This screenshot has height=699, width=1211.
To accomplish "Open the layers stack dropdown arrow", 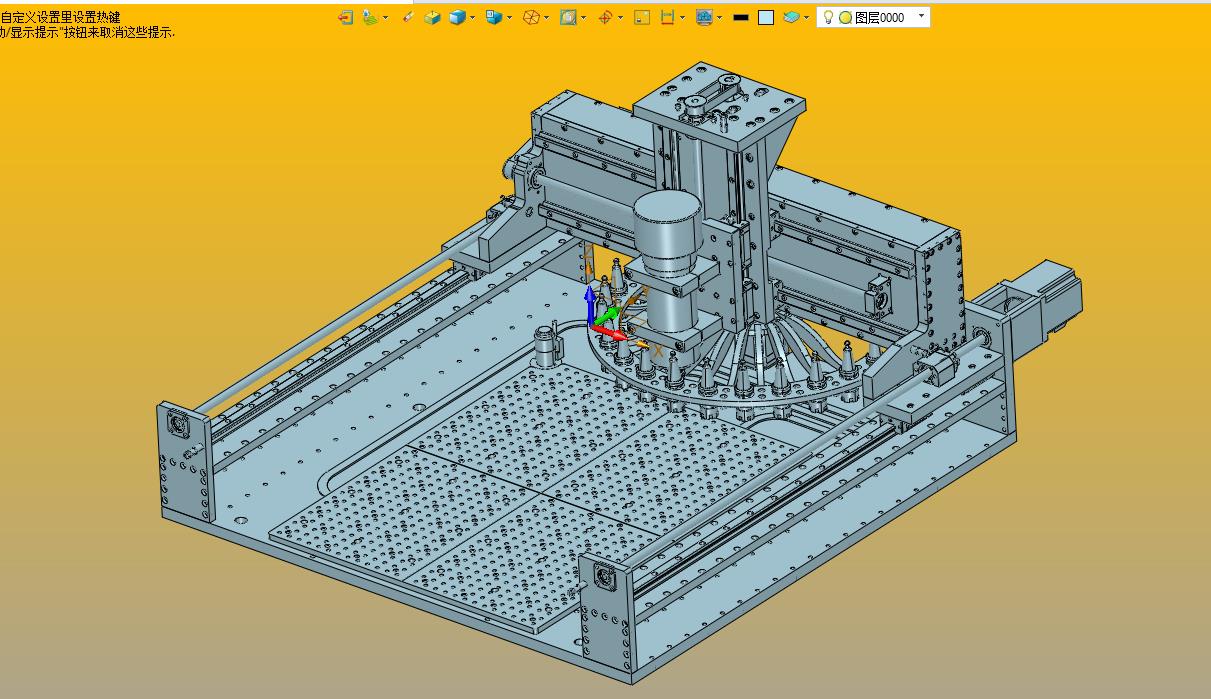I will pyautogui.click(x=806, y=17).
